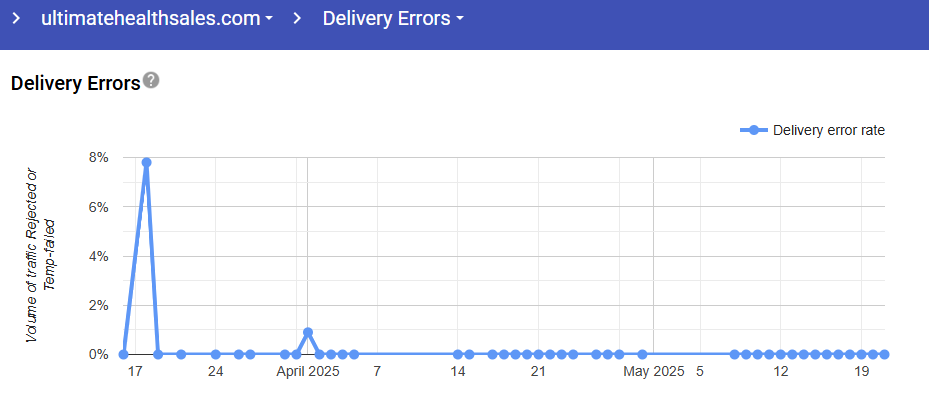The height and width of the screenshot is (409, 929).
Task: Click the breadcrumb chevron before Delivery Errors
Action: click(297, 19)
